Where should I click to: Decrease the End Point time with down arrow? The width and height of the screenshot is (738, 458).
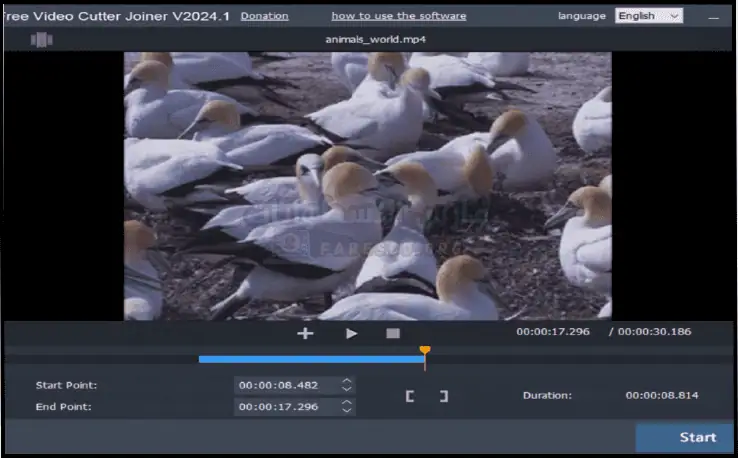[x=347, y=410]
